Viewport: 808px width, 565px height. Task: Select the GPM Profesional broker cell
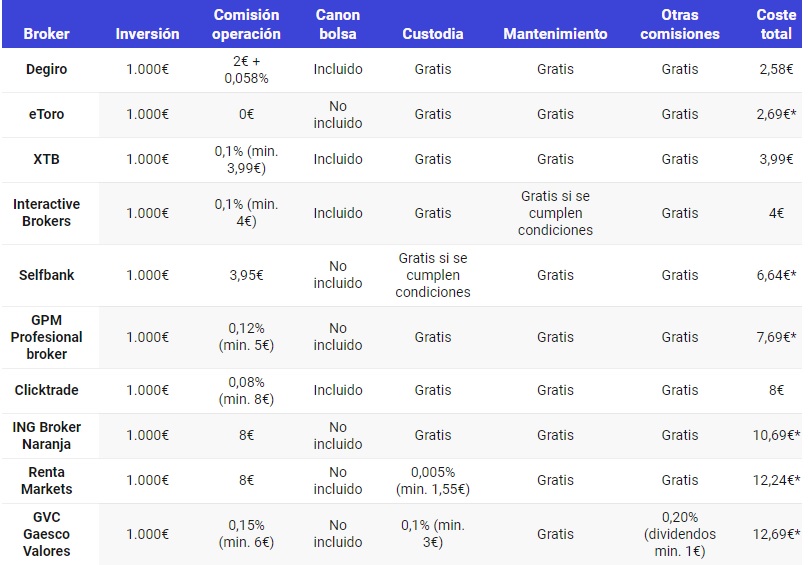[46, 337]
